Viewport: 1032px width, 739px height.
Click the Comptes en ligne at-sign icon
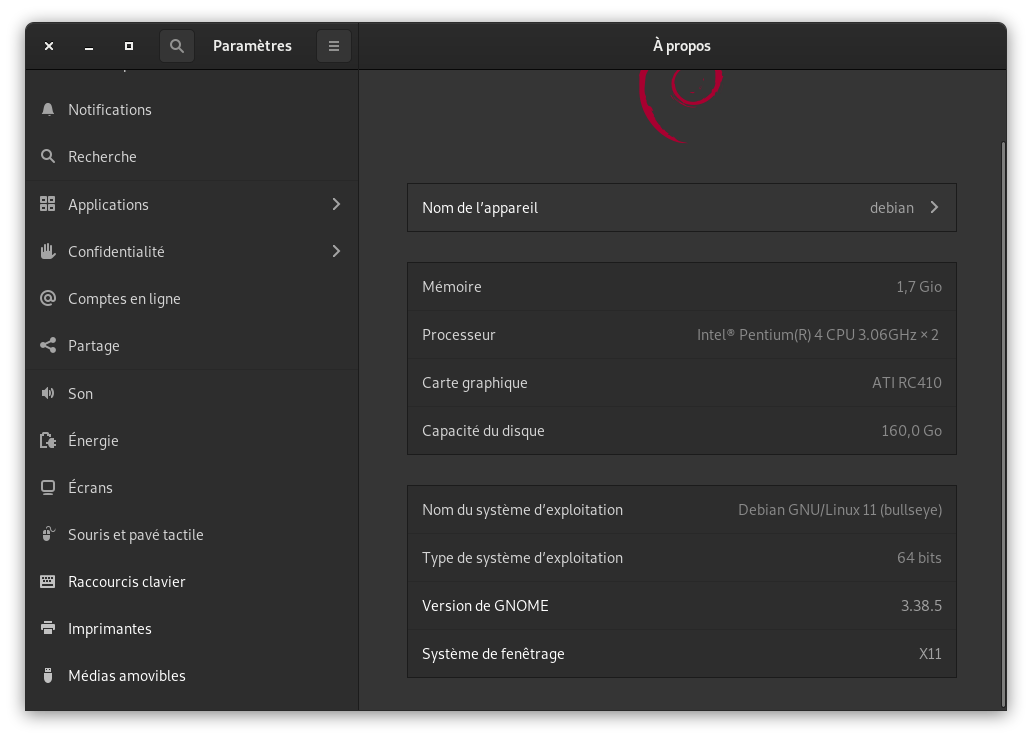pos(47,298)
